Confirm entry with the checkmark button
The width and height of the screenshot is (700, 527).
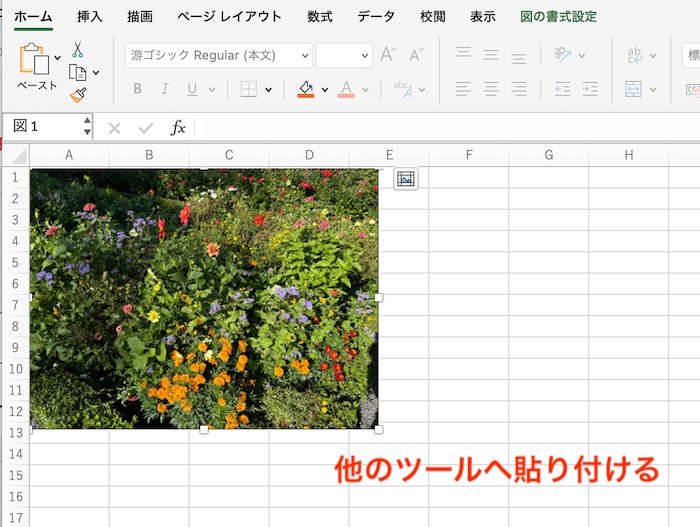pos(146,129)
